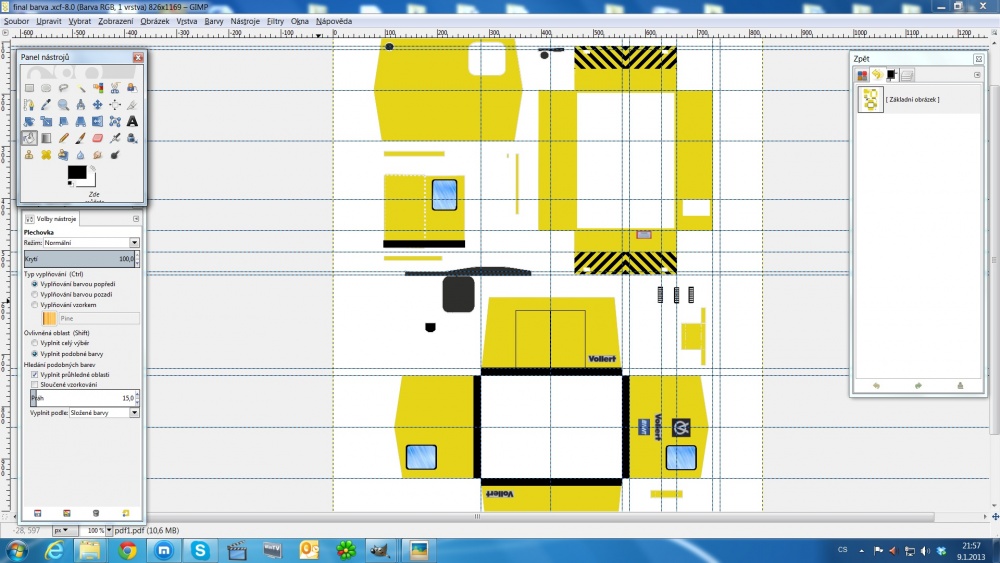1000x563 pixels.
Task: Select the Ink tool
Action: 132,138
